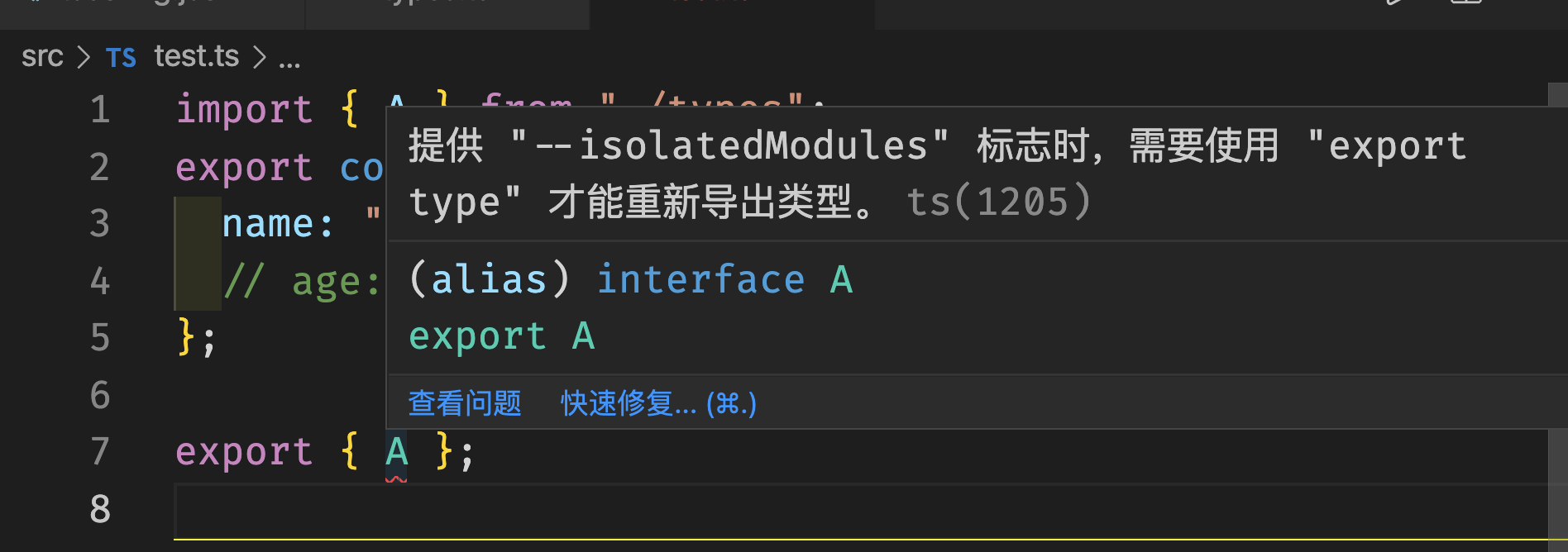Click the export keyword on line 7
The height and width of the screenshot is (552, 1568).
coord(245,452)
